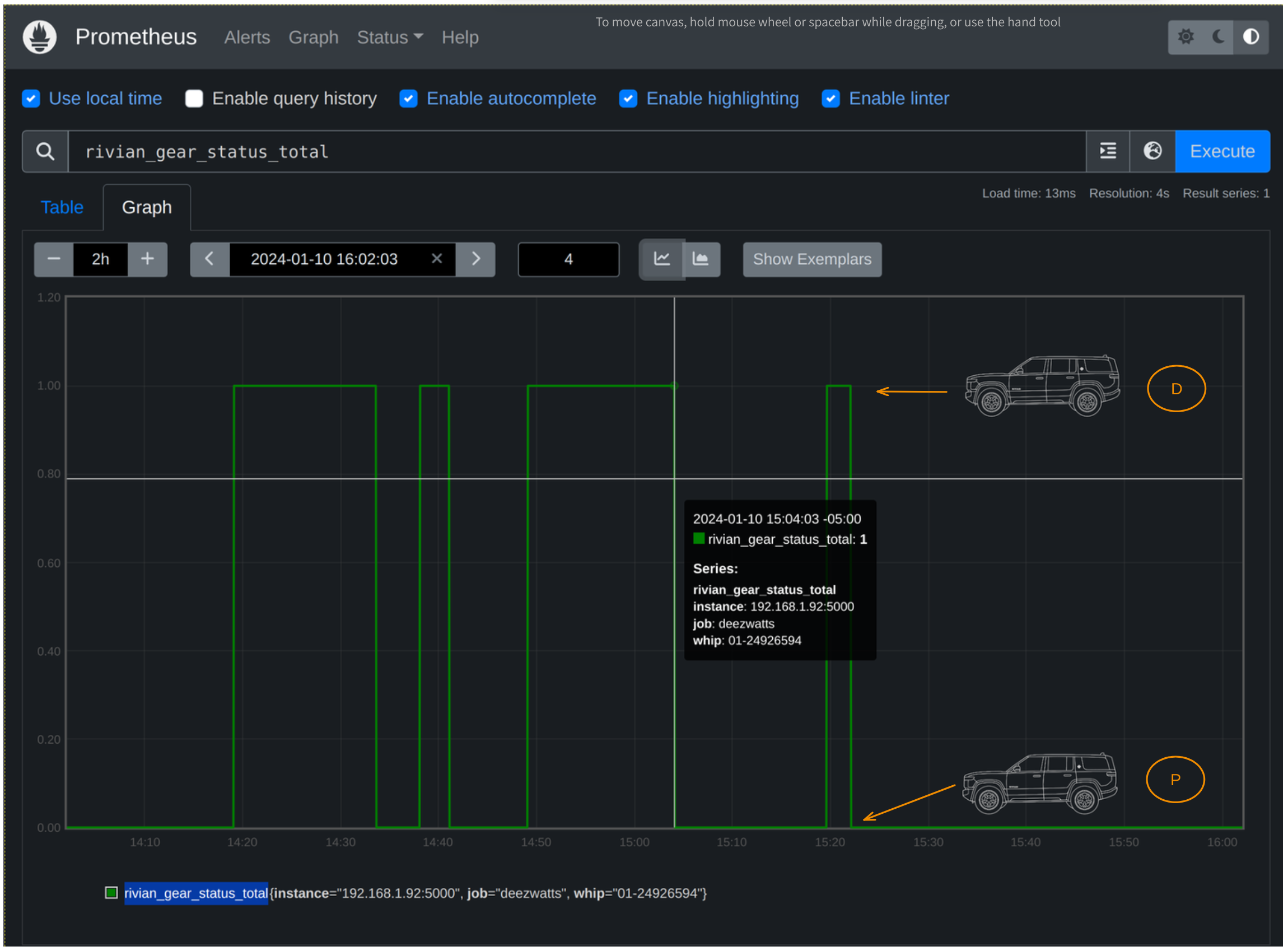This screenshot has width=1288, height=951.
Task: Click the Execute button
Action: pos(1222,151)
